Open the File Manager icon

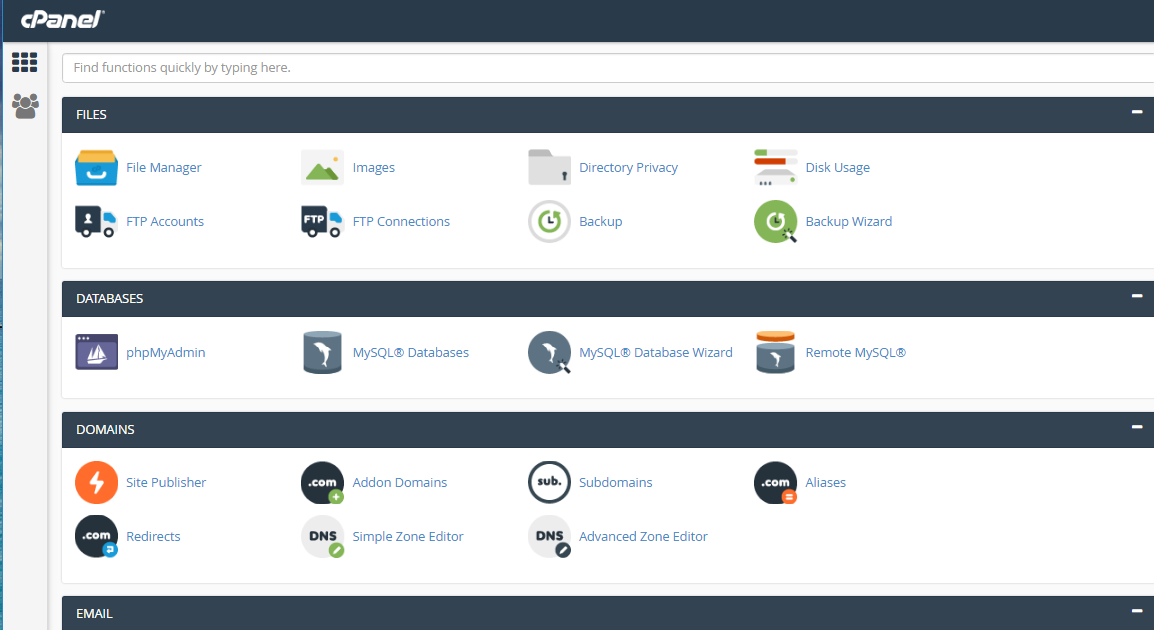pos(96,168)
